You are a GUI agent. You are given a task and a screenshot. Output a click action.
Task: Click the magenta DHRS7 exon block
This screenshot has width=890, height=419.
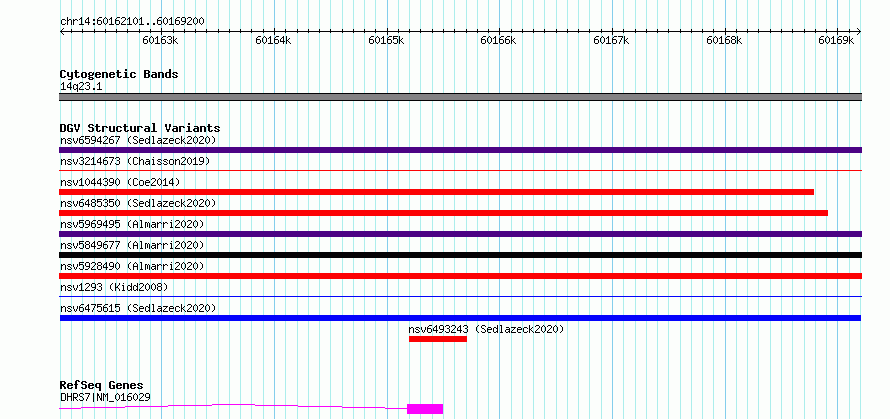point(425,409)
